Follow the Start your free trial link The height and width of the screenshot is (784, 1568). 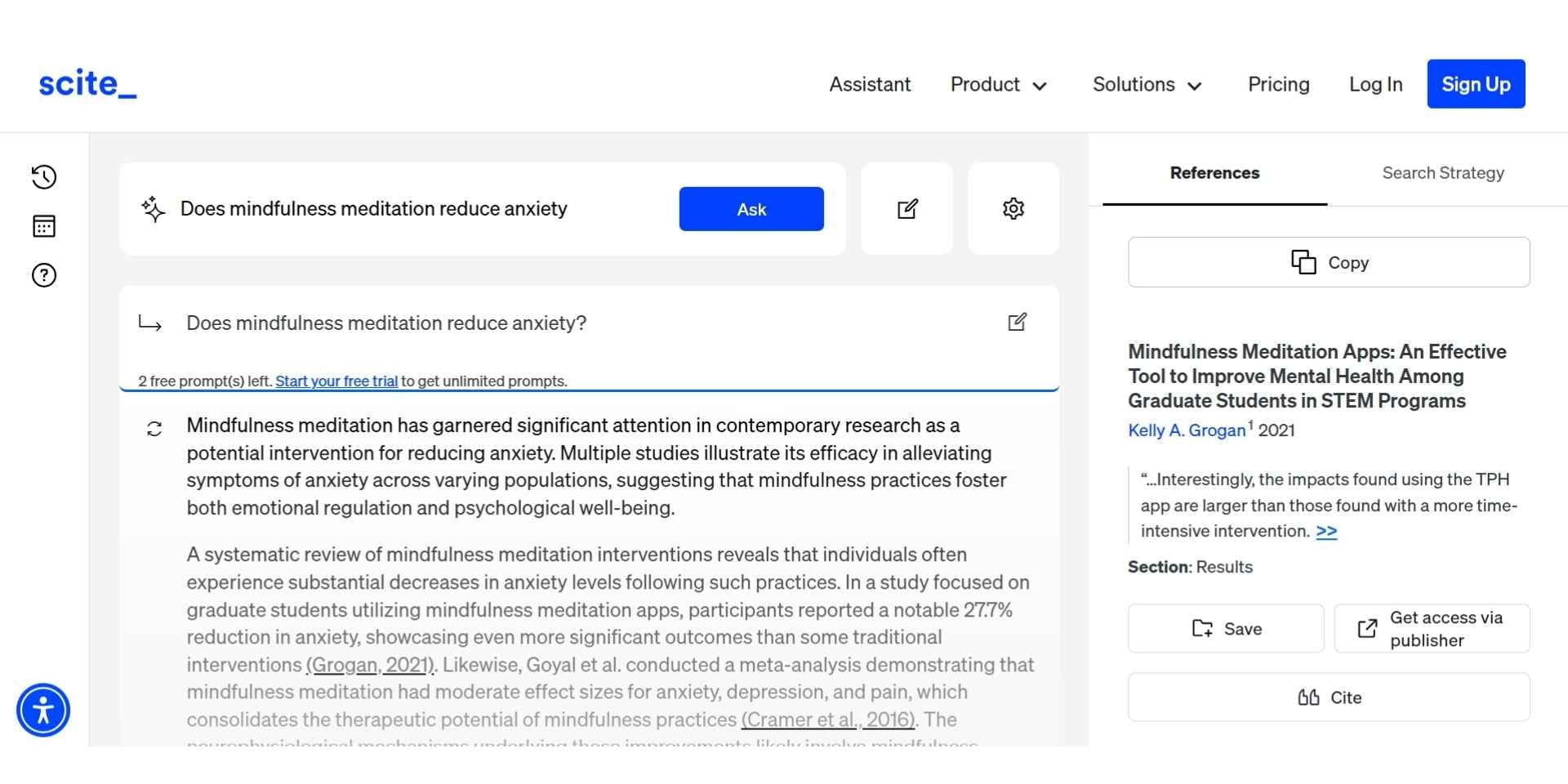(x=336, y=381)
